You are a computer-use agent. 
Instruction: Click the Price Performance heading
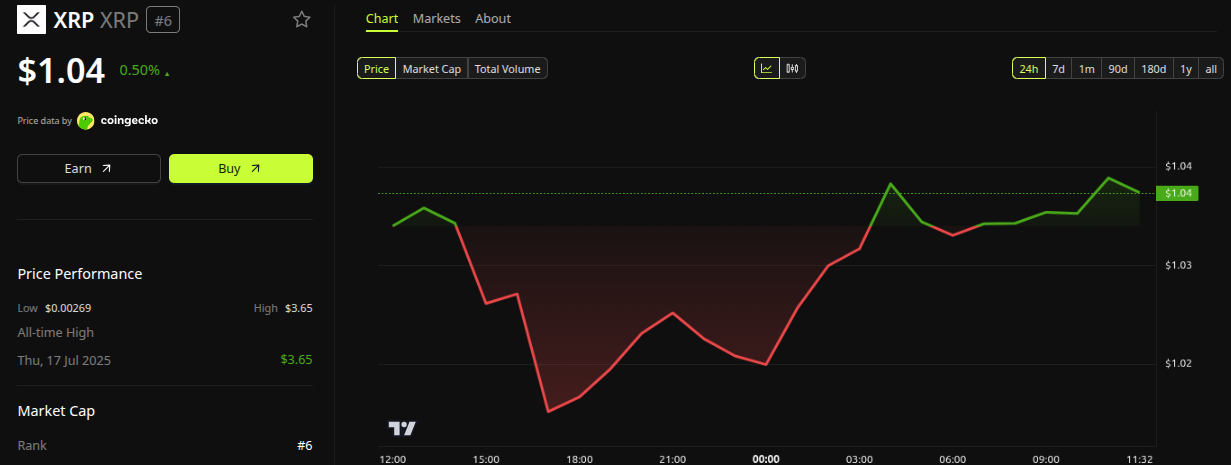pos(80,274)
